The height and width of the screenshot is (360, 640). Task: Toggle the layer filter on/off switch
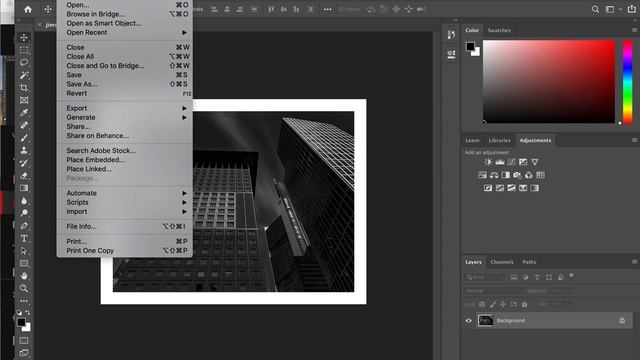tap(571, 276)
